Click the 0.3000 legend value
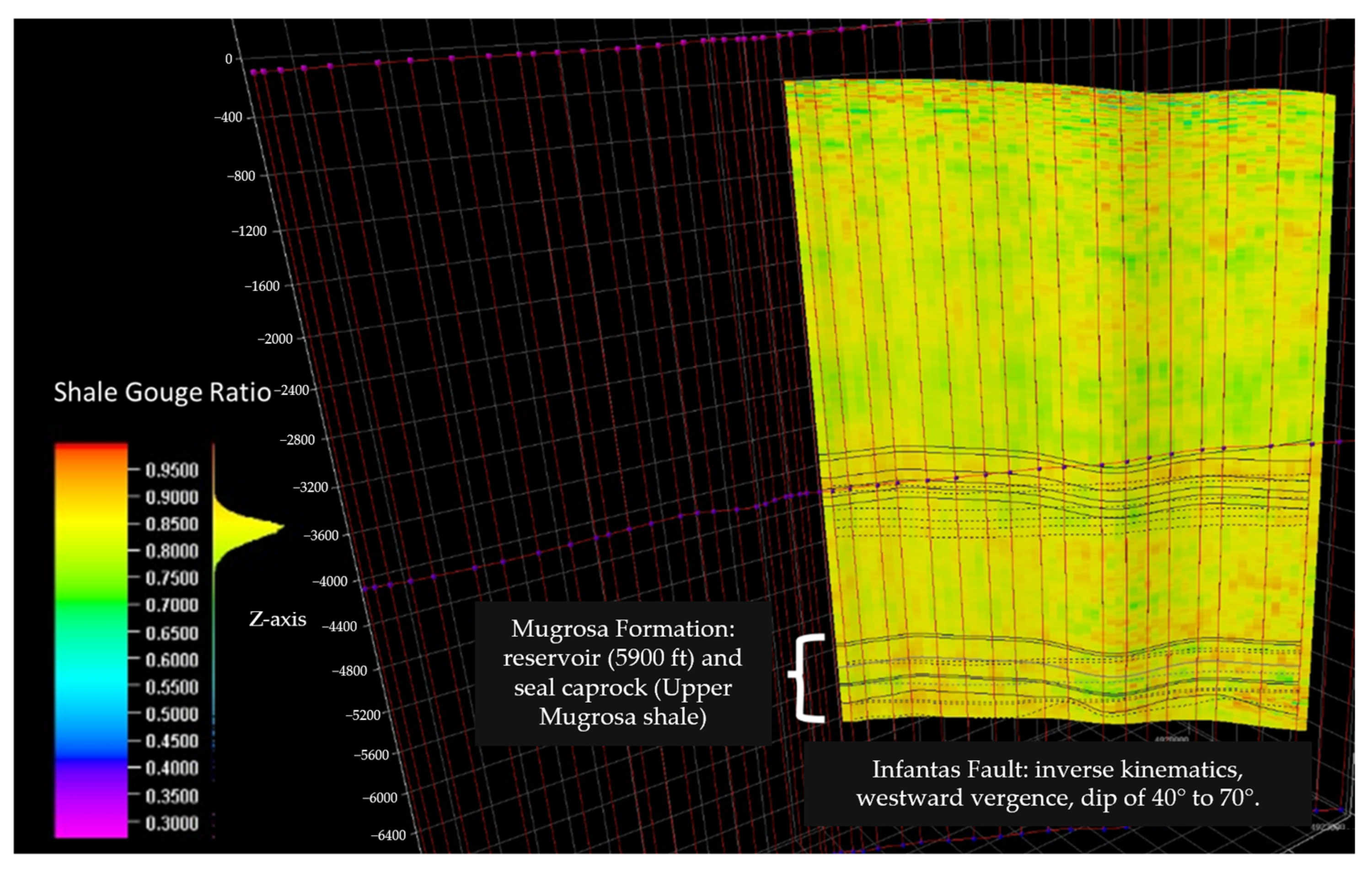Image resolution: width=1372 pixels, height=871 pixels. click(171, 823)
